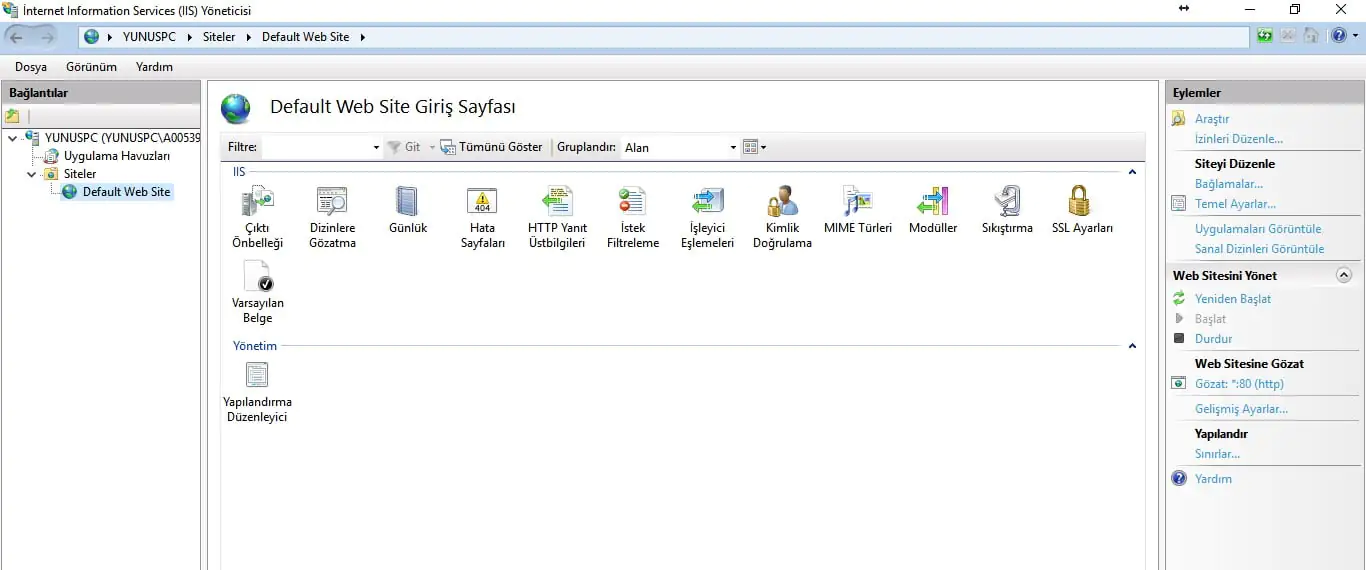The height and width of the screenshot is (570, 1366).
Task: Click the Yeniden Başlat action link
Action: (x=1232, y=299)
